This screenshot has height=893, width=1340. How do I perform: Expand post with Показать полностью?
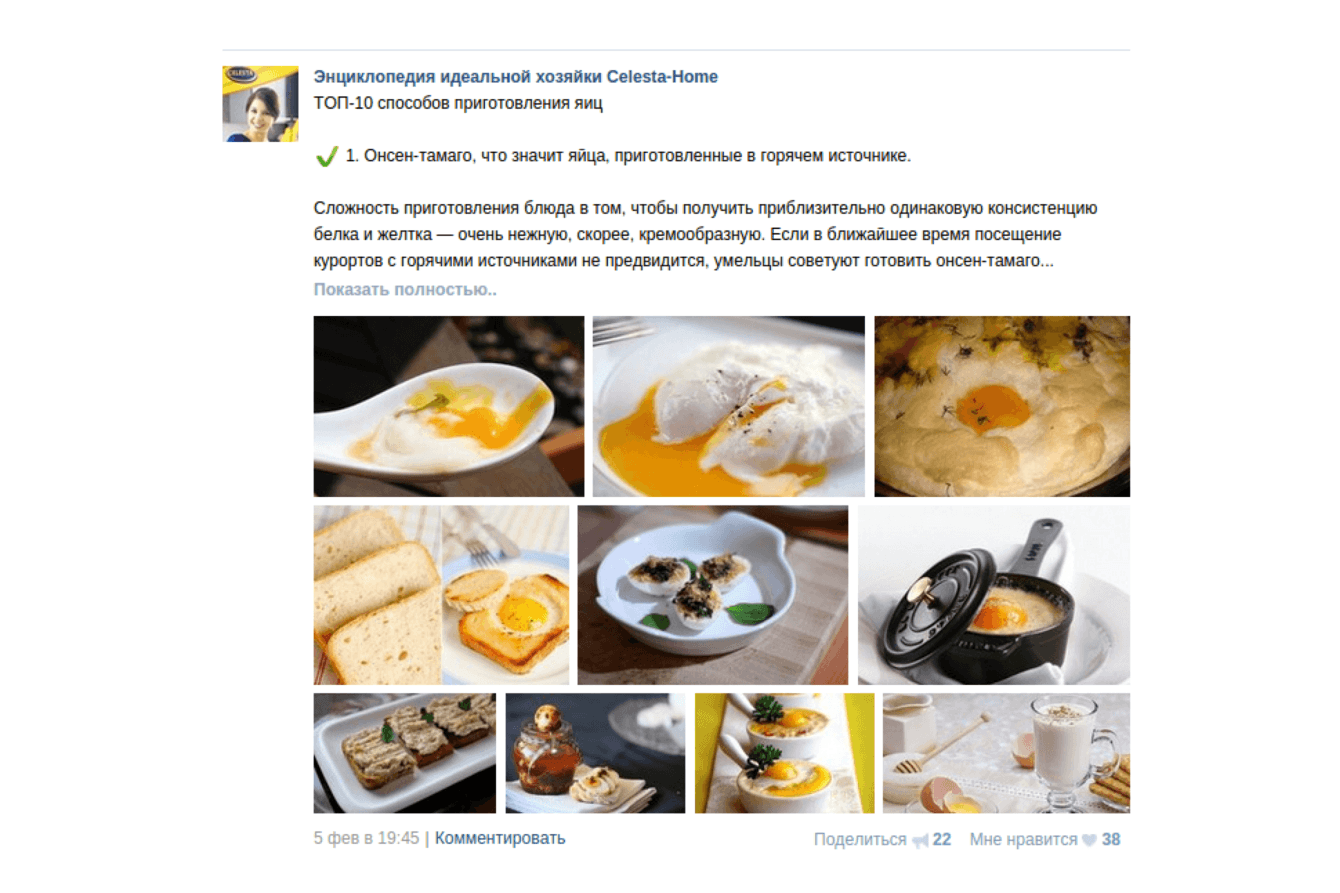pos(405,290)
